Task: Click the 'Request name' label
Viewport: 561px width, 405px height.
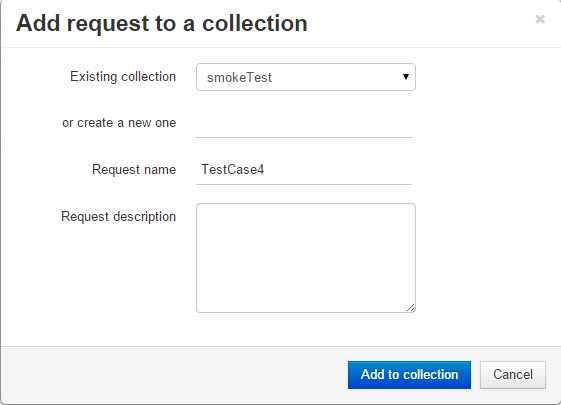Action: coord(134,169)
